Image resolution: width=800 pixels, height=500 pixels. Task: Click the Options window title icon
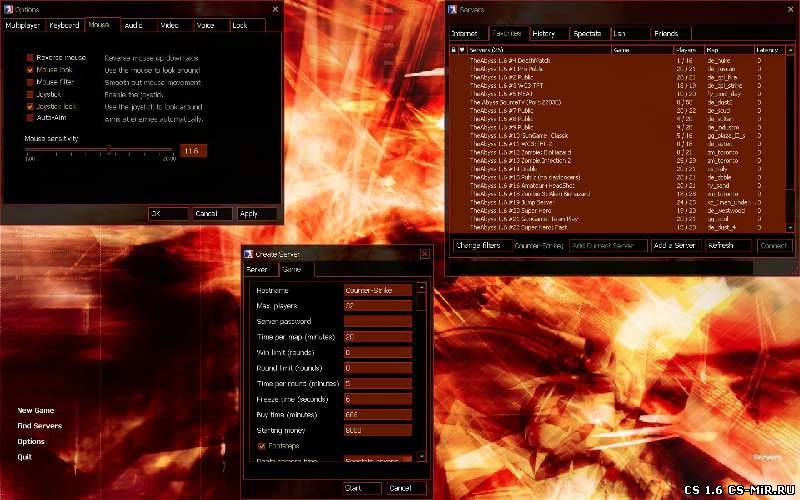point(8,9)
